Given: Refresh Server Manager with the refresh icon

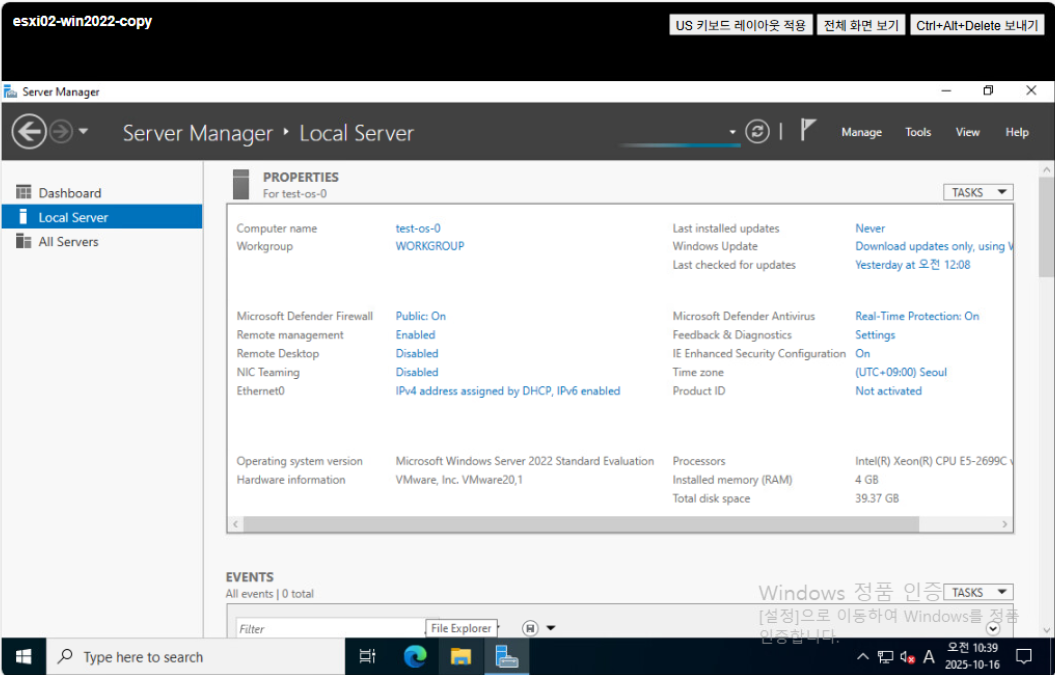Looking at the screenshot, I should click(x=757, y=131).
